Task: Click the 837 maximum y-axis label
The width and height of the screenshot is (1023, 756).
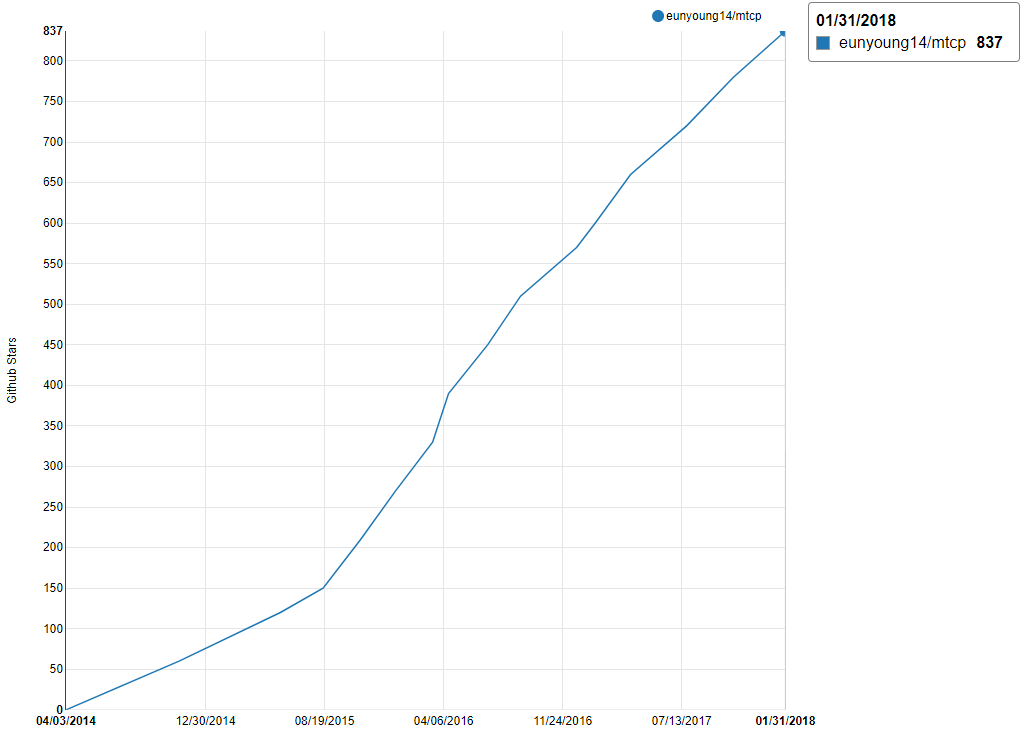Action: pyautogui.click(x=52, y=31)
